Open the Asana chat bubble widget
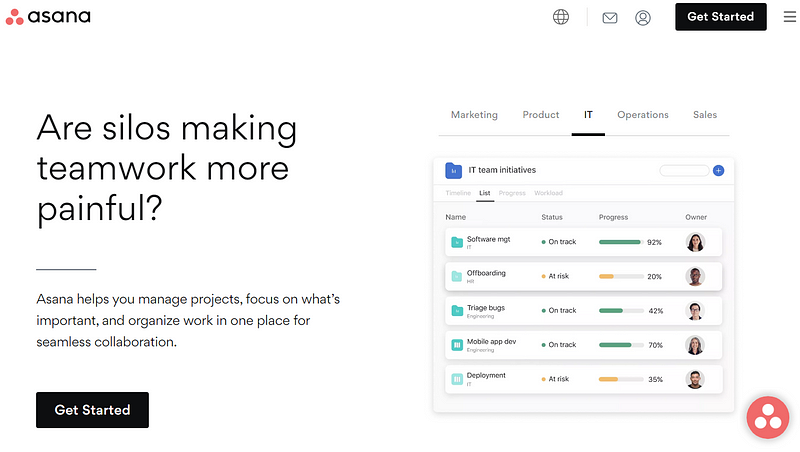 [x=768, y=417]
